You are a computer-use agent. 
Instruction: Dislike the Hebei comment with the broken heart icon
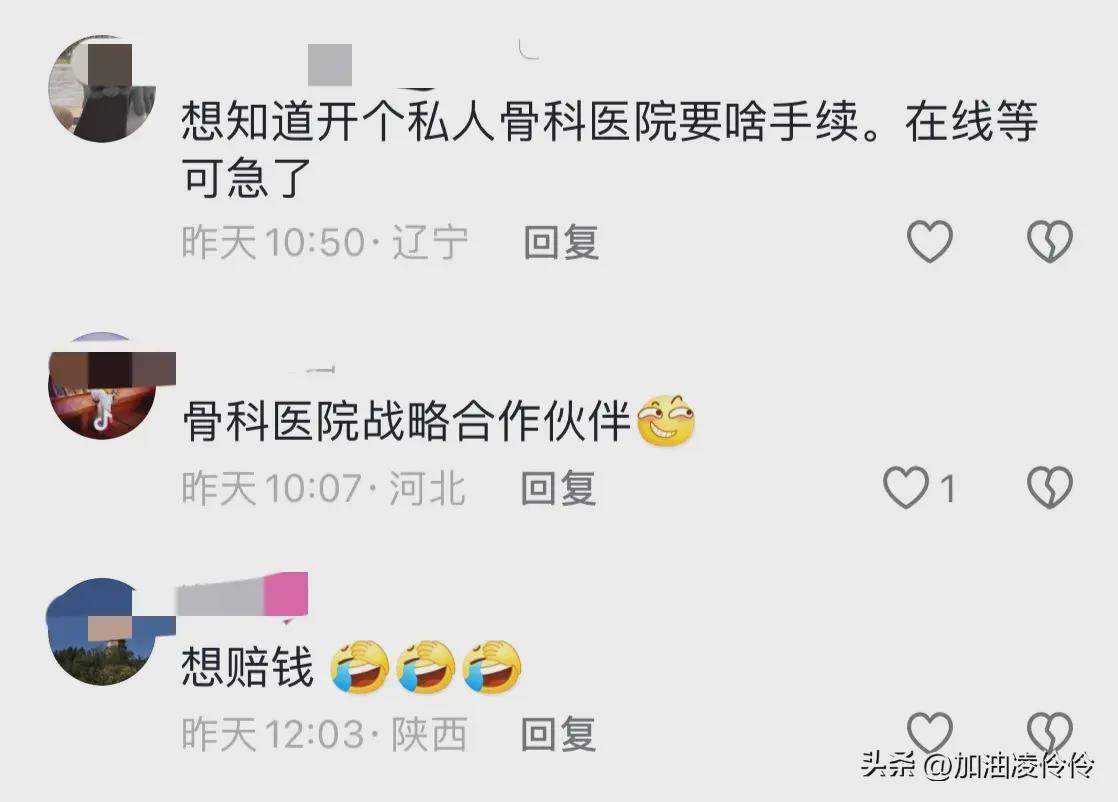pos(1050,488)
